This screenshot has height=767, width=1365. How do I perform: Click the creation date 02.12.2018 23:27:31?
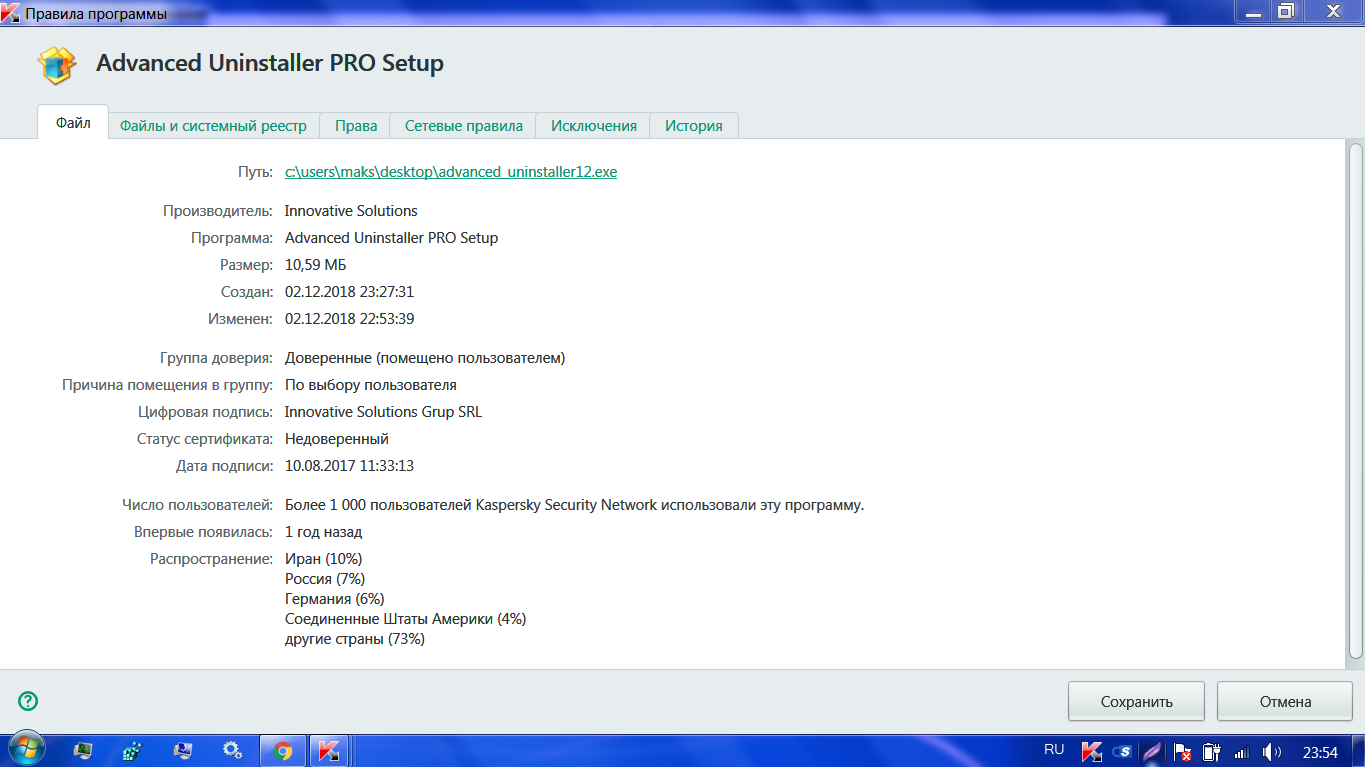349,292
